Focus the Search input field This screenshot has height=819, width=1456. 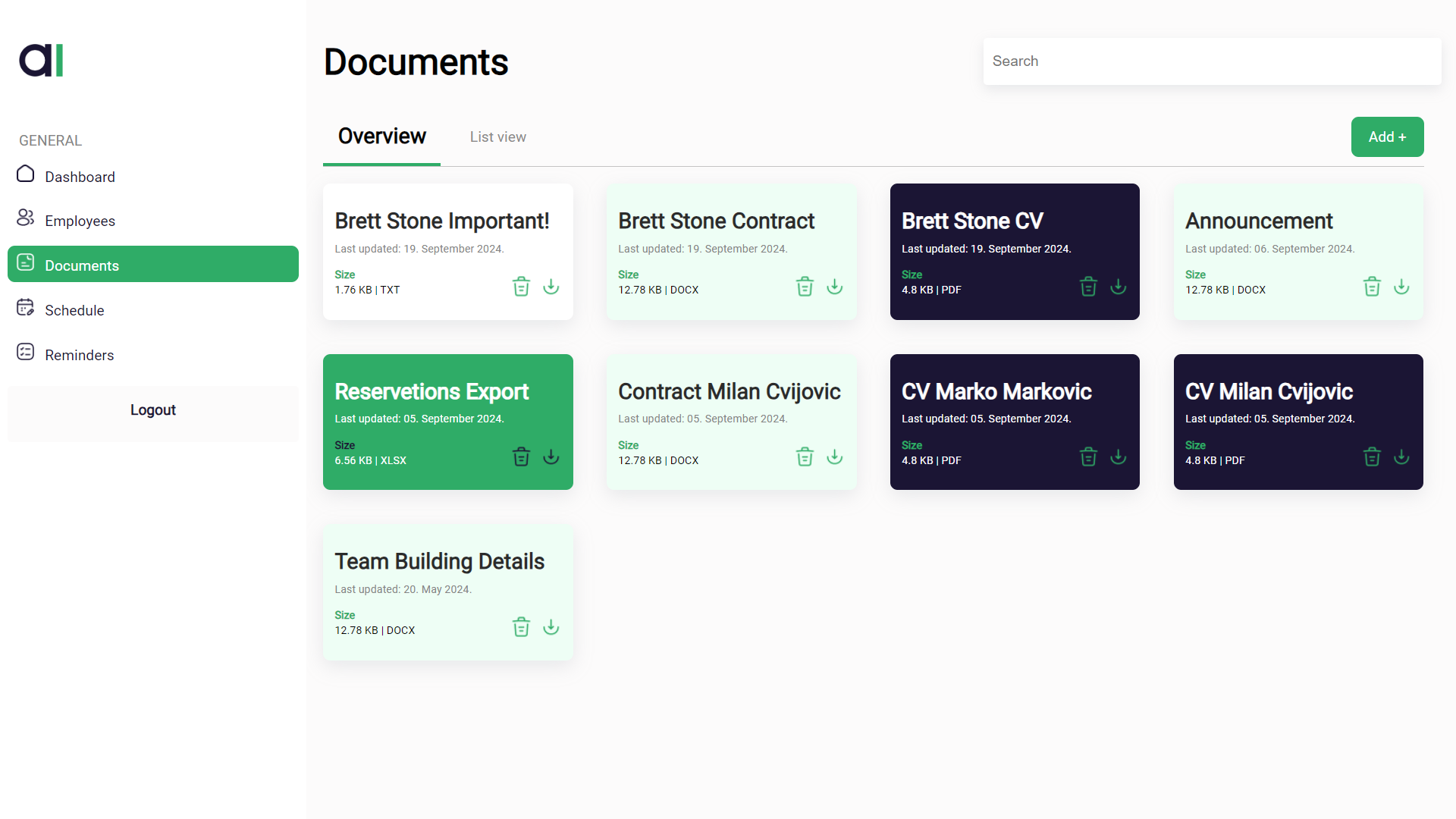[x=1211, y=61]
